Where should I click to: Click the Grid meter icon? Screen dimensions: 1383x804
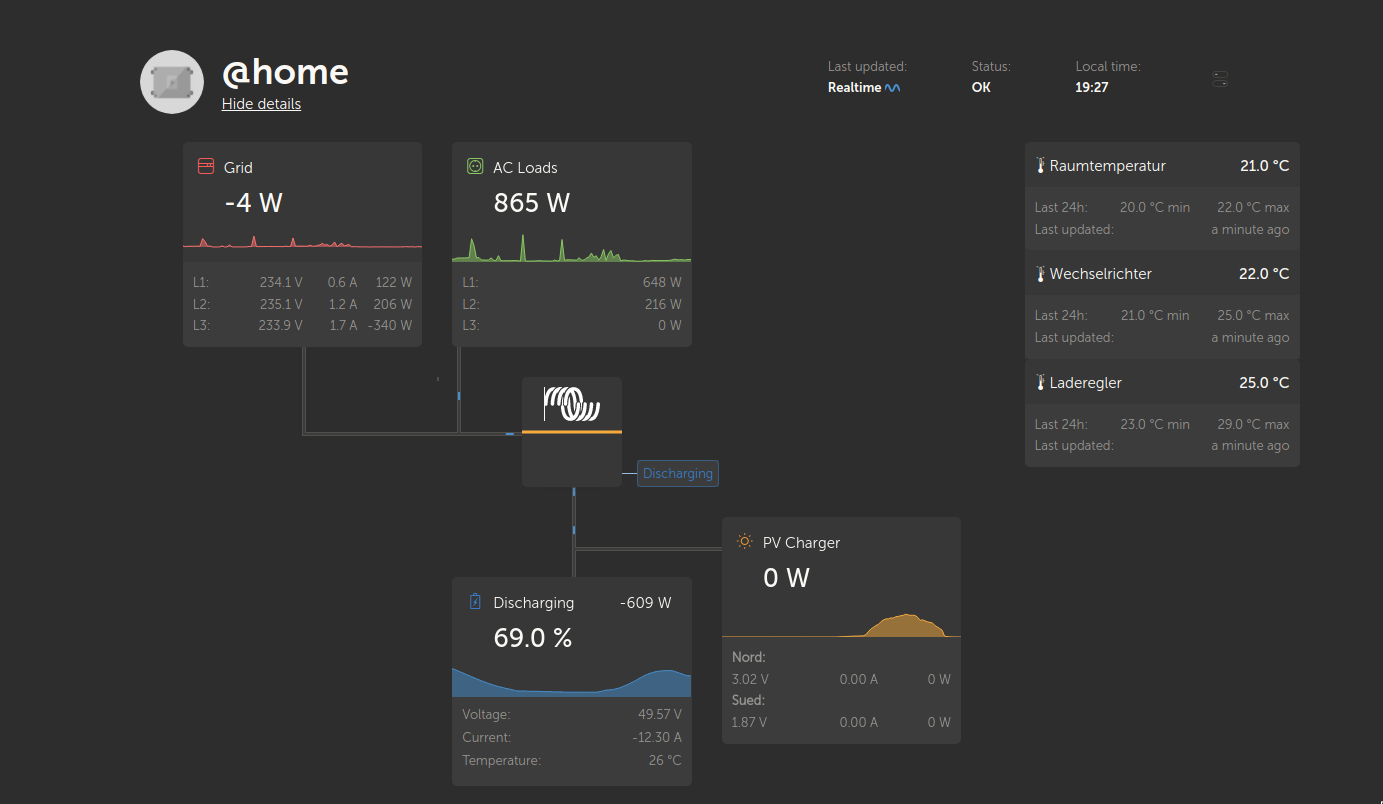(205, 166)
